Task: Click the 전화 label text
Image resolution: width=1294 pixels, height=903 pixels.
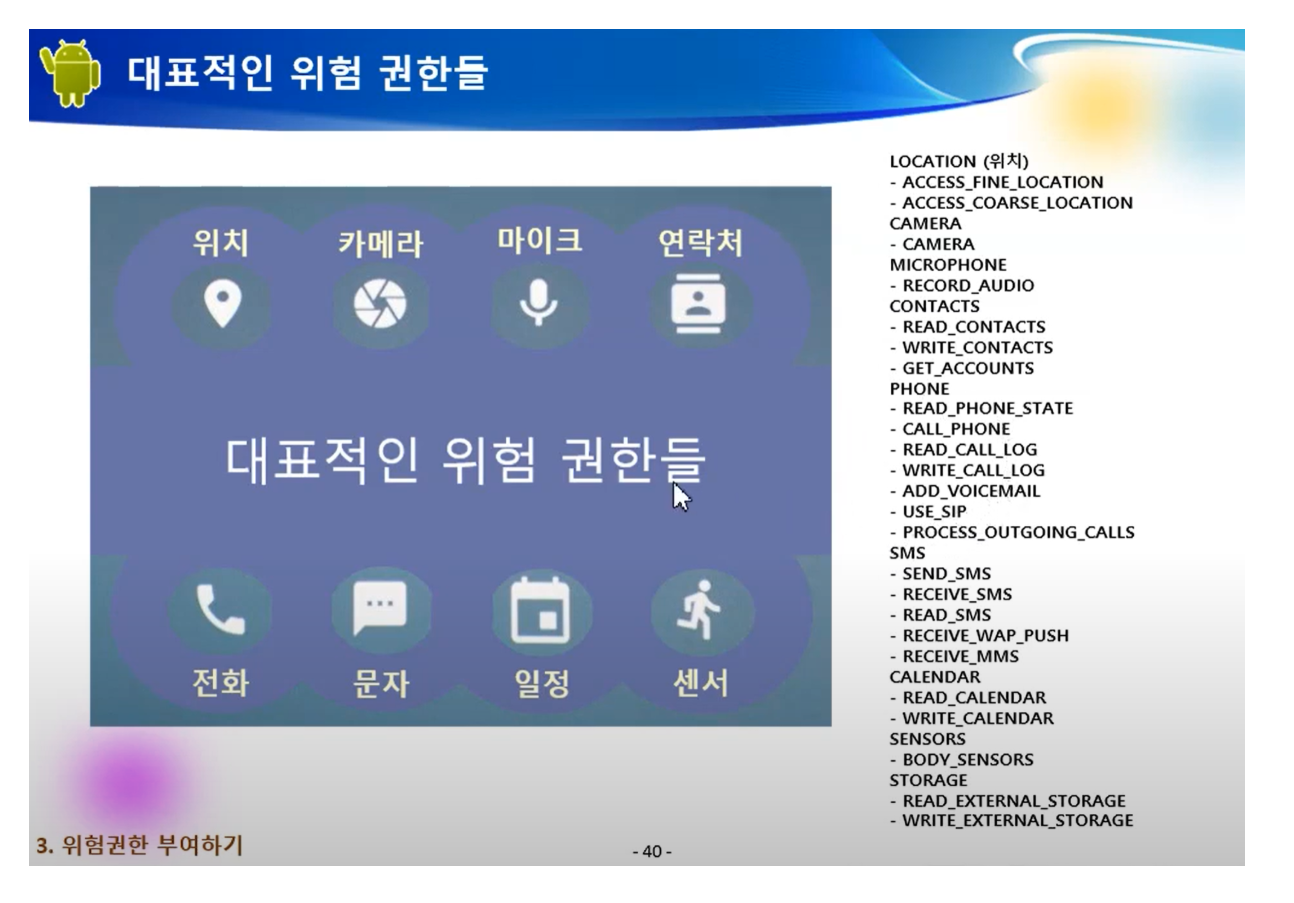Action: (x=220, y=684)
